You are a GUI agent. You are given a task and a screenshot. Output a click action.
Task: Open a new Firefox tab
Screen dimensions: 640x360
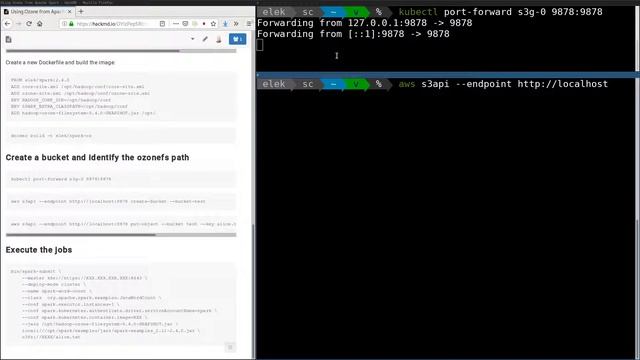coord(81,11)
